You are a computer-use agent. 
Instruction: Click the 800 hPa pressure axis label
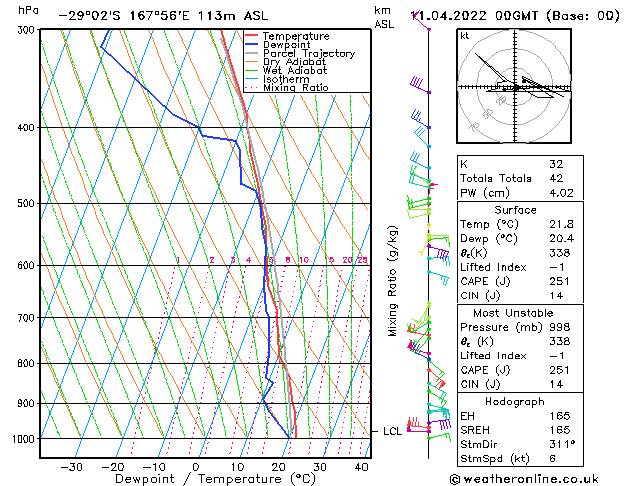pyautogui.click(x=28, y=363)
